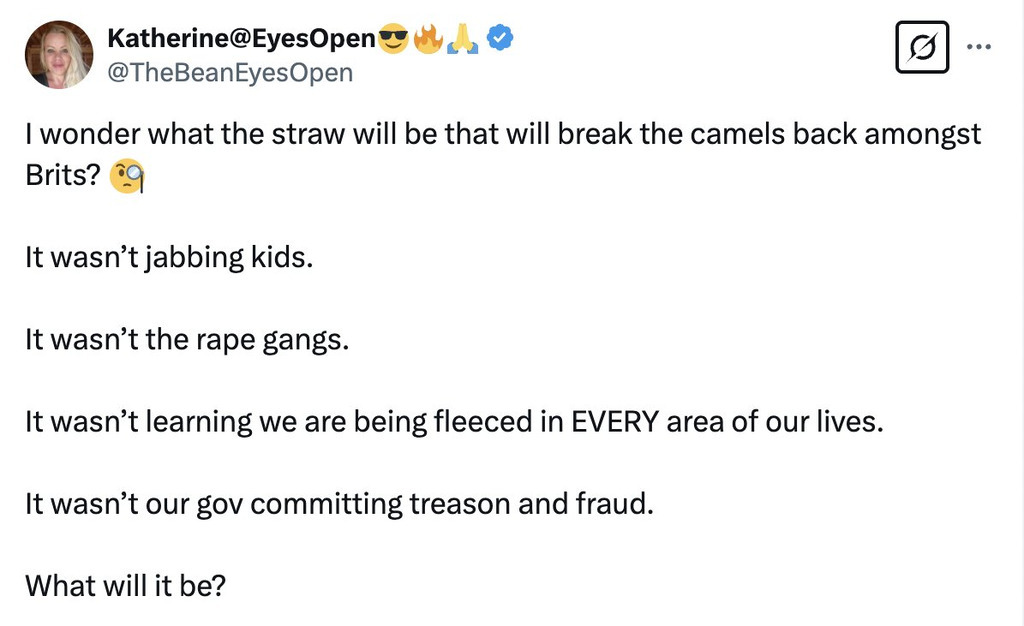Open the Grok explain-post icon

(922, 47)
